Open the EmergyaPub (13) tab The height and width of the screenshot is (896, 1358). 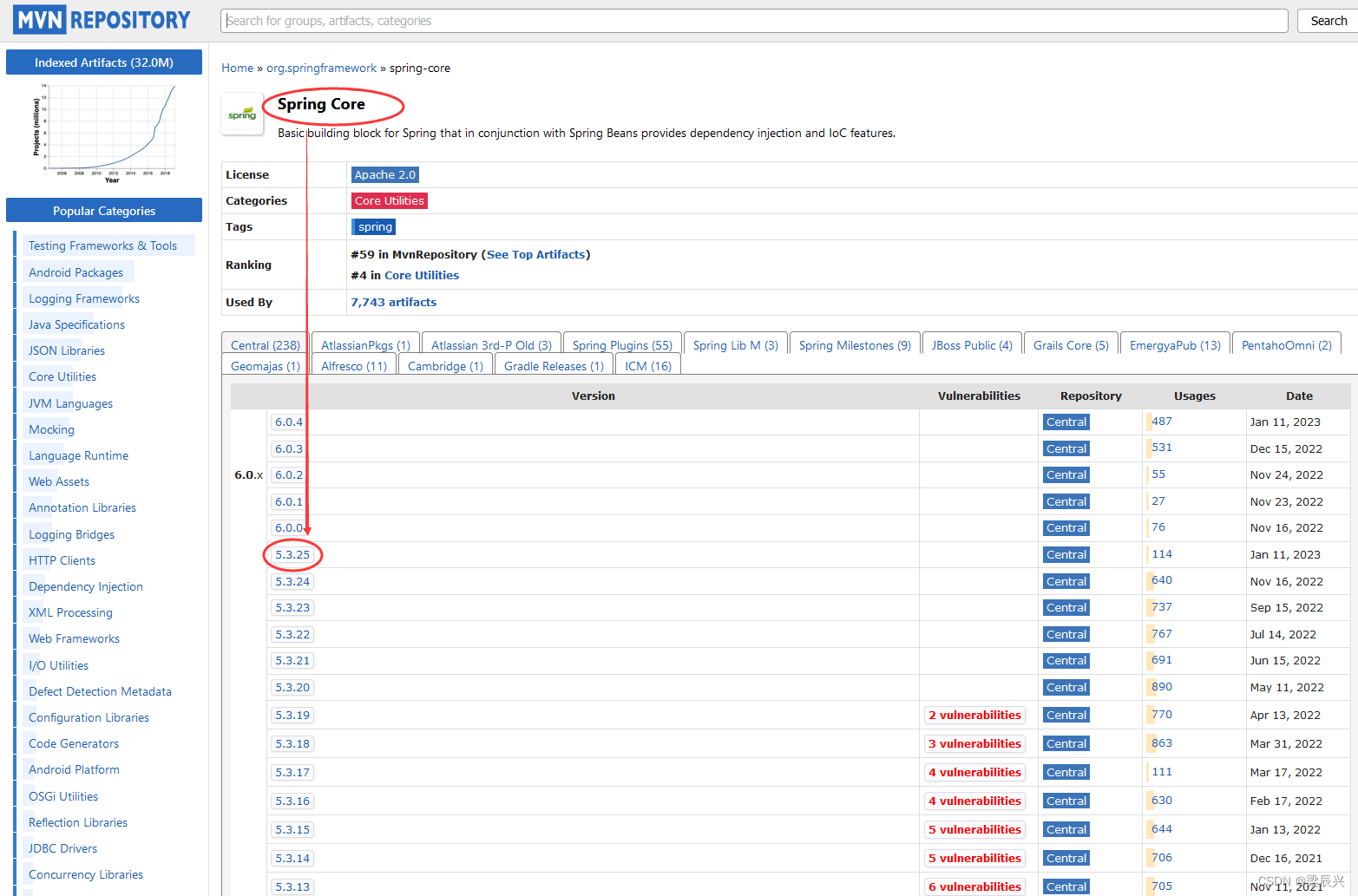pos(1175,344)
